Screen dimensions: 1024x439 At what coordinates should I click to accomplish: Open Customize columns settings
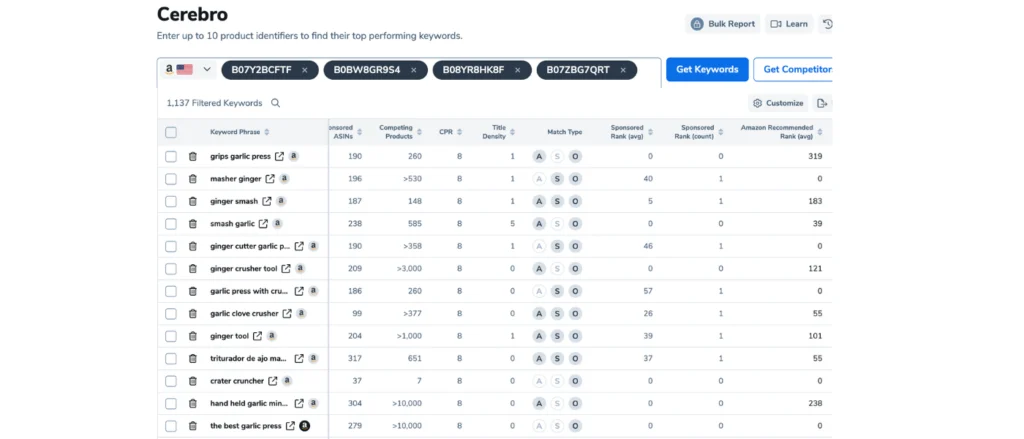click(778, 103)
